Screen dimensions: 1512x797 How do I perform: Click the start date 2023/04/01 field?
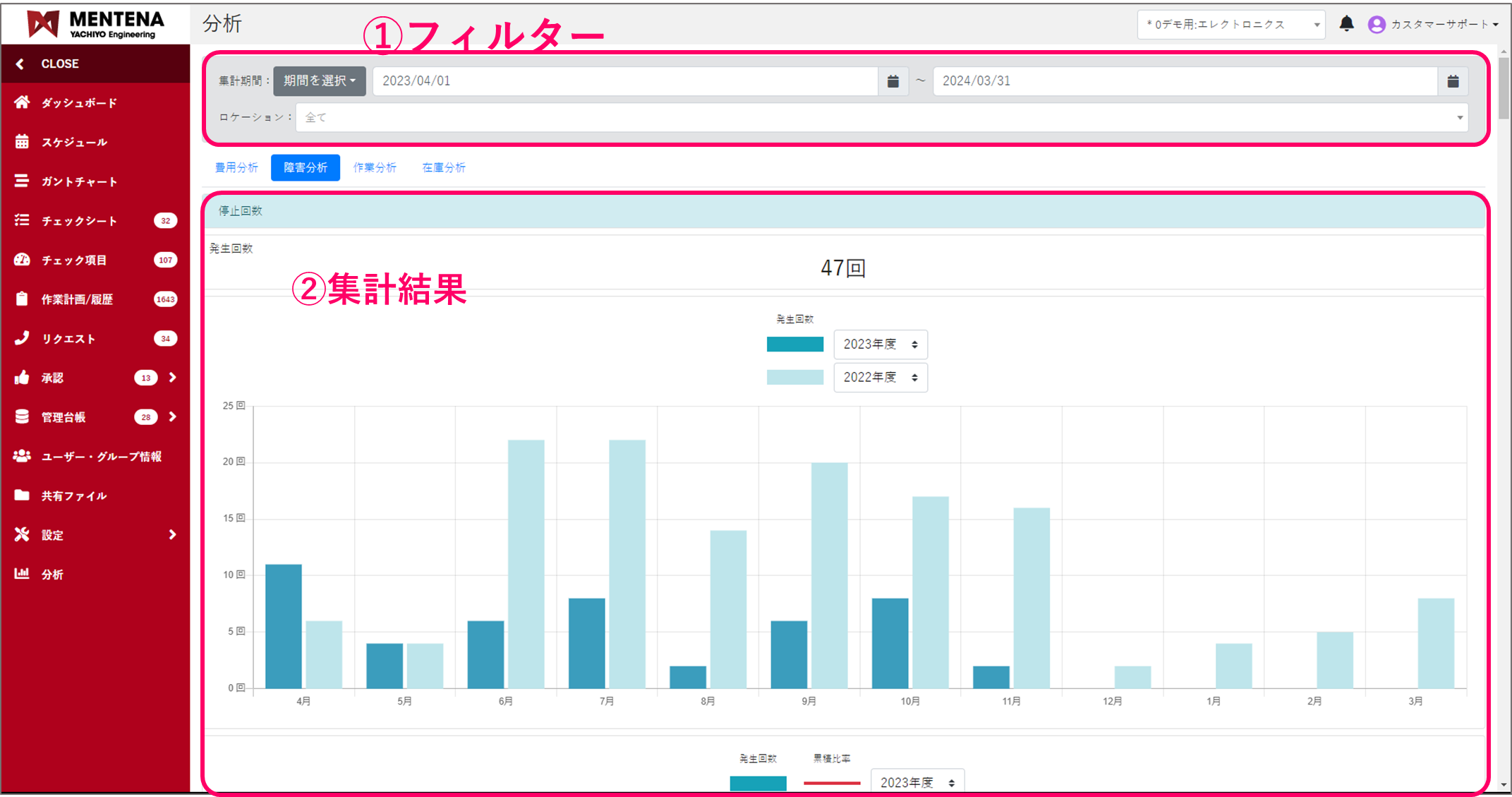(624, 81)
